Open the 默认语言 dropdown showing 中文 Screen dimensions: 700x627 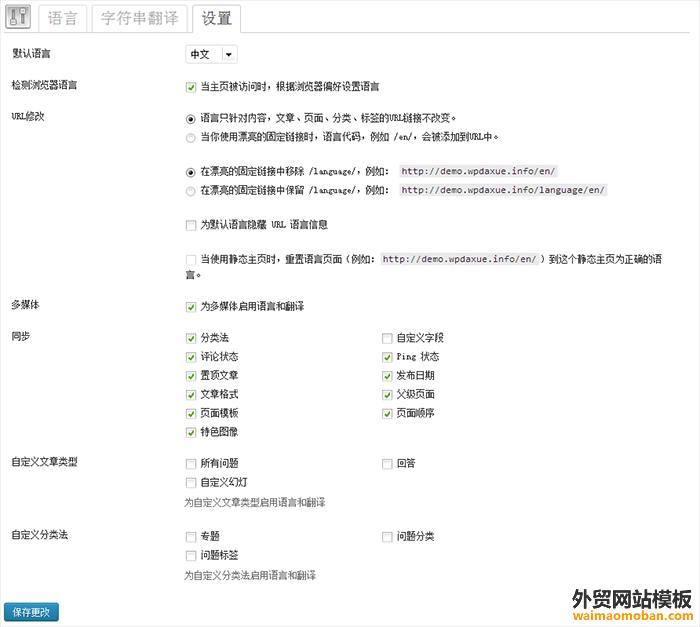point(211,54)
